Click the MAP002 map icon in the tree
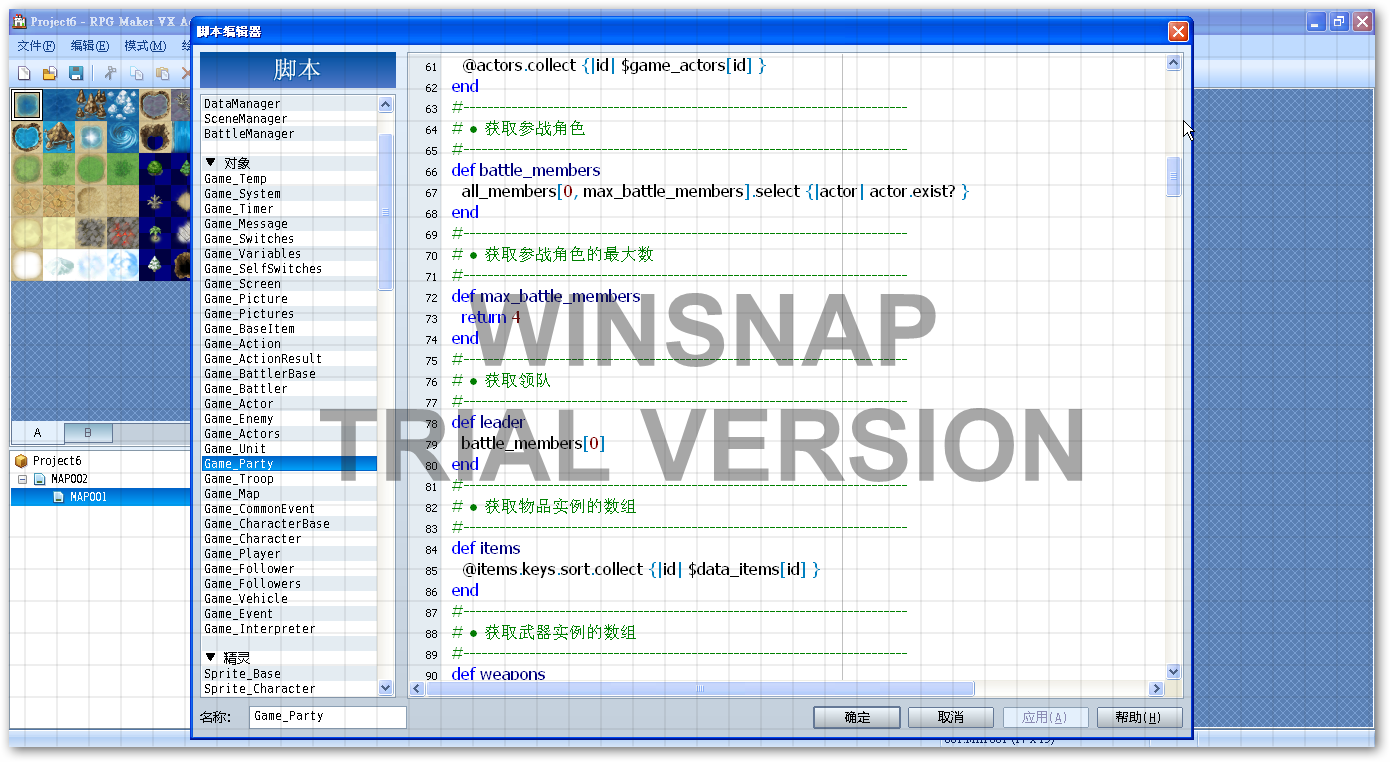Image resolution: width=1390 pixels, height=762 pixels. point(39,479)
